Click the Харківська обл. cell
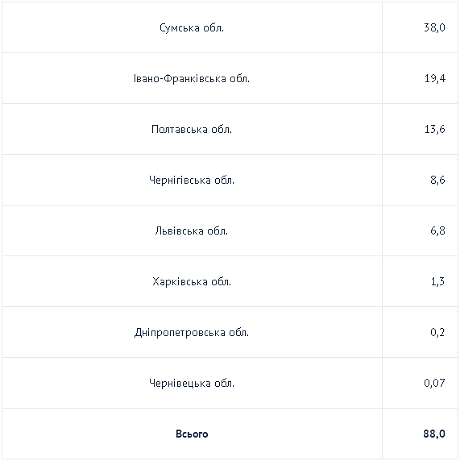The height and width of the screenshot is (461, 460). coord(192,281)
